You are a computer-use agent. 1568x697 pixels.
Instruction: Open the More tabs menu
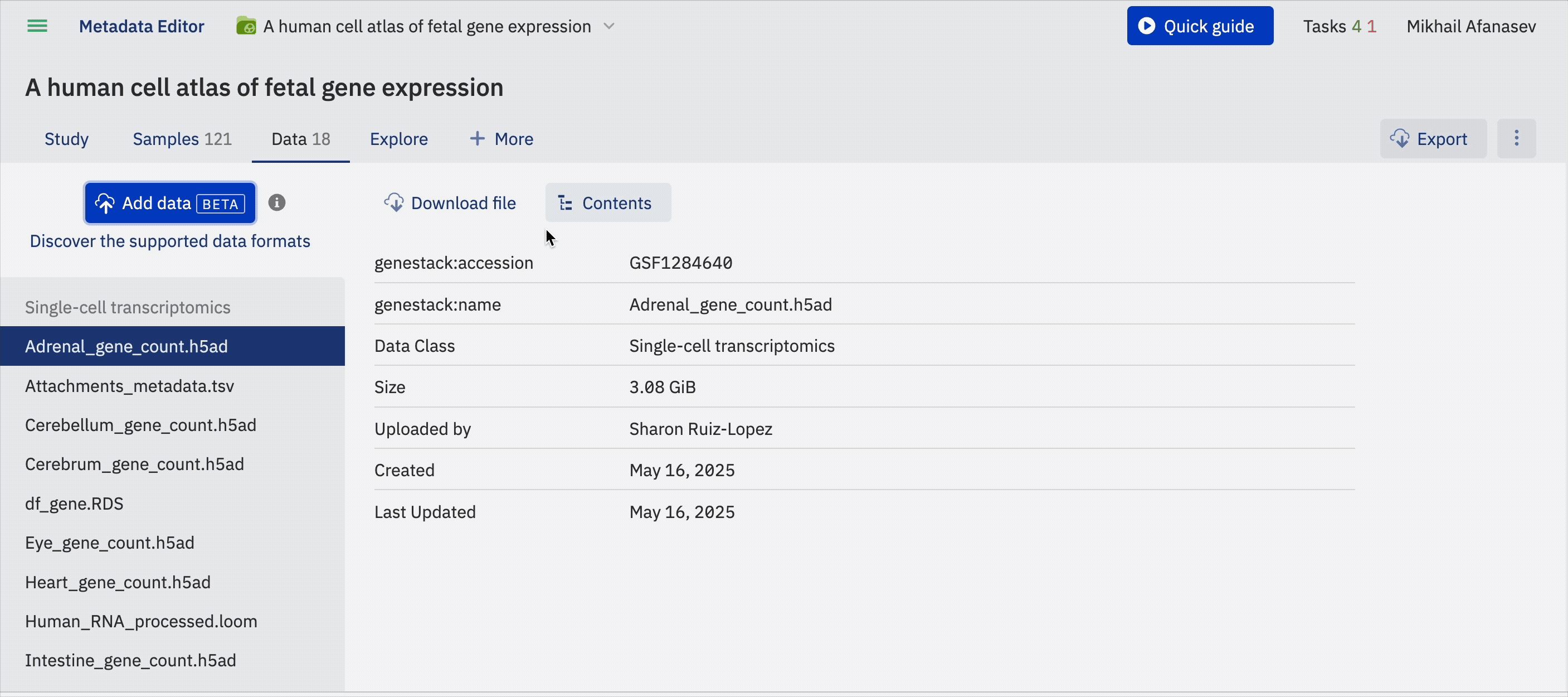coord(501,139)
